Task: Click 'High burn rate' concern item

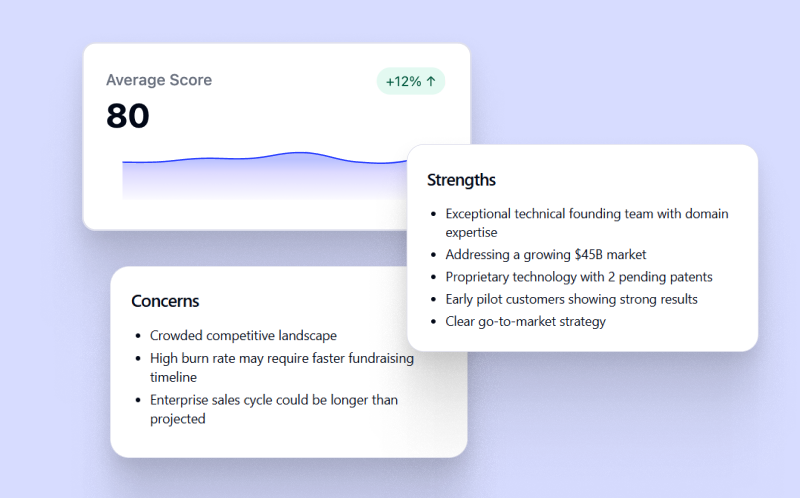Action: click(282, 367)
